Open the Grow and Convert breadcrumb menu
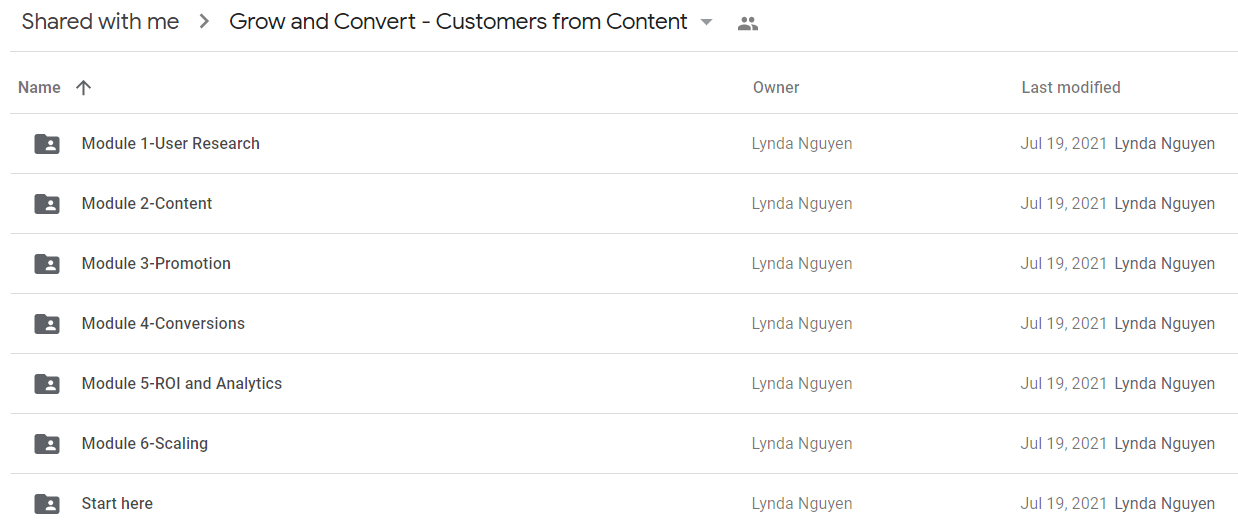The height and width of the screenshot is (529, 1238). [x=458, y=22]
